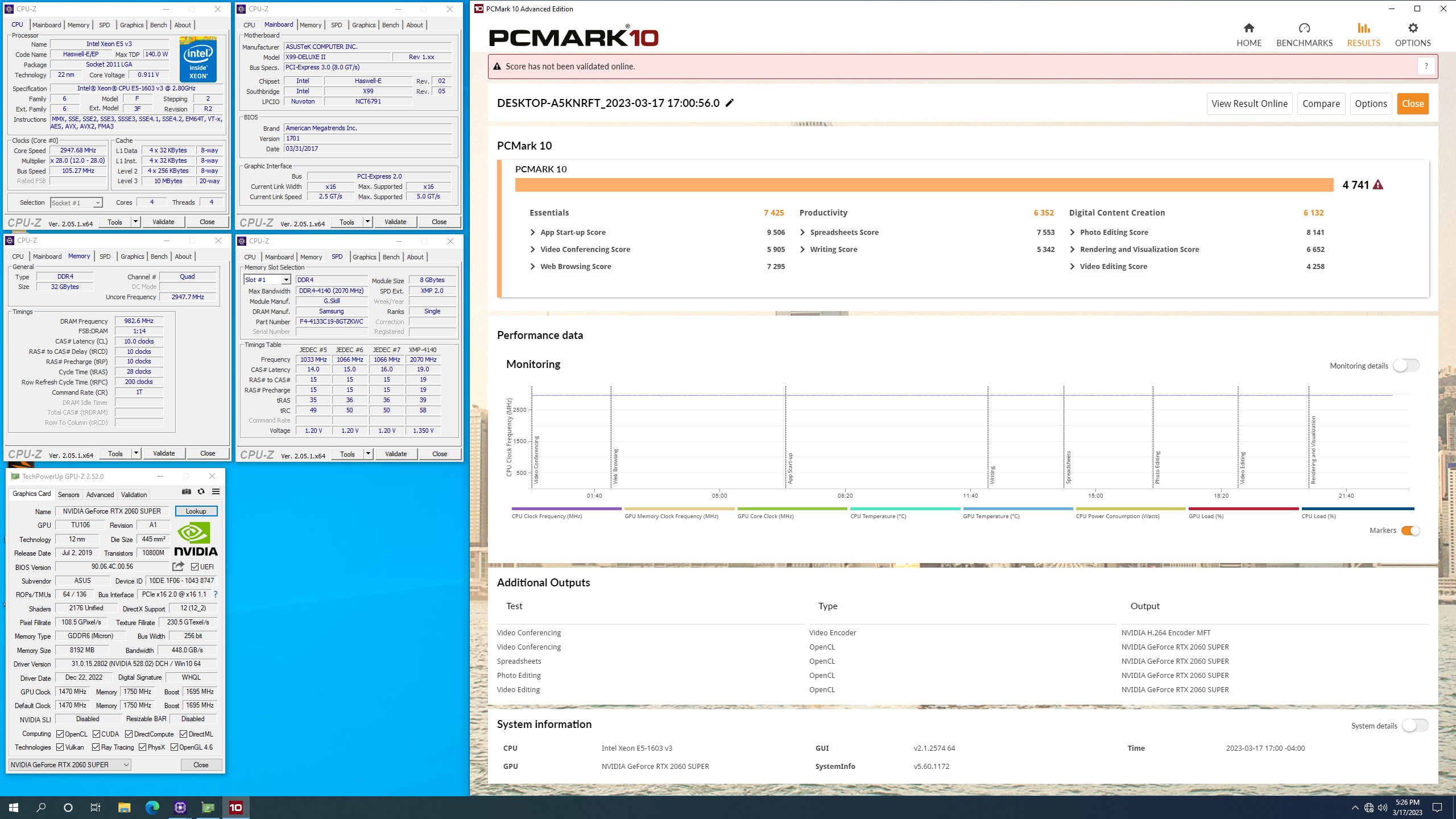This screenshot has height=819, width=1456.
Task: Click the bus interface question mark in GPU-Z
Action: coord(216,594)
